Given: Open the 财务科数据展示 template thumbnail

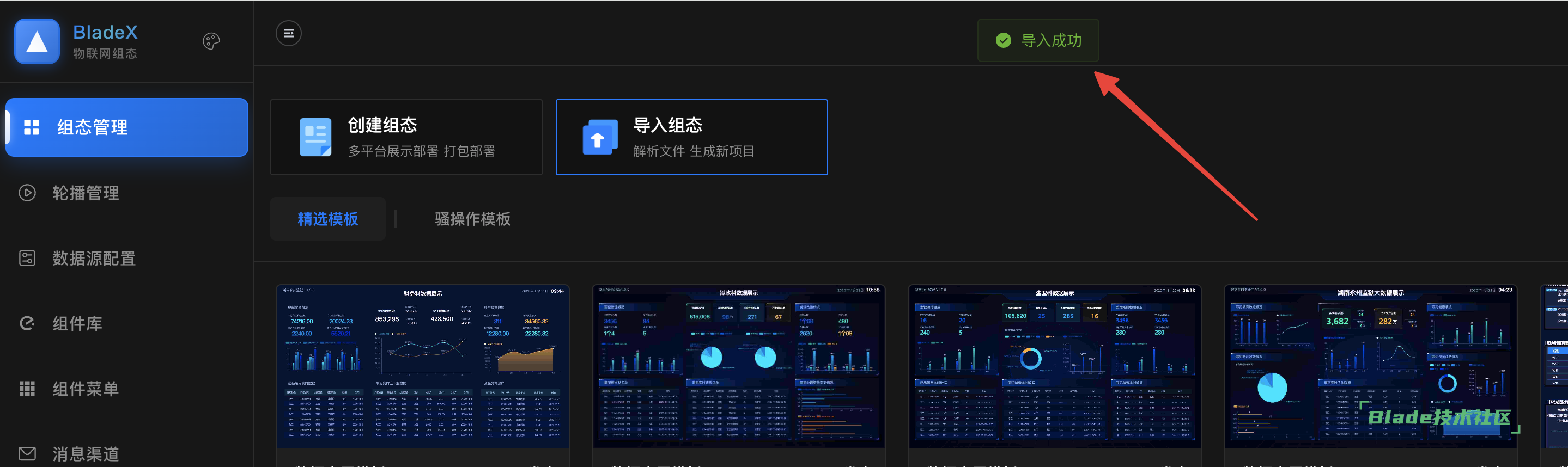Looking at the screenshot, I should pyautogui.click(x=422, y=367).
